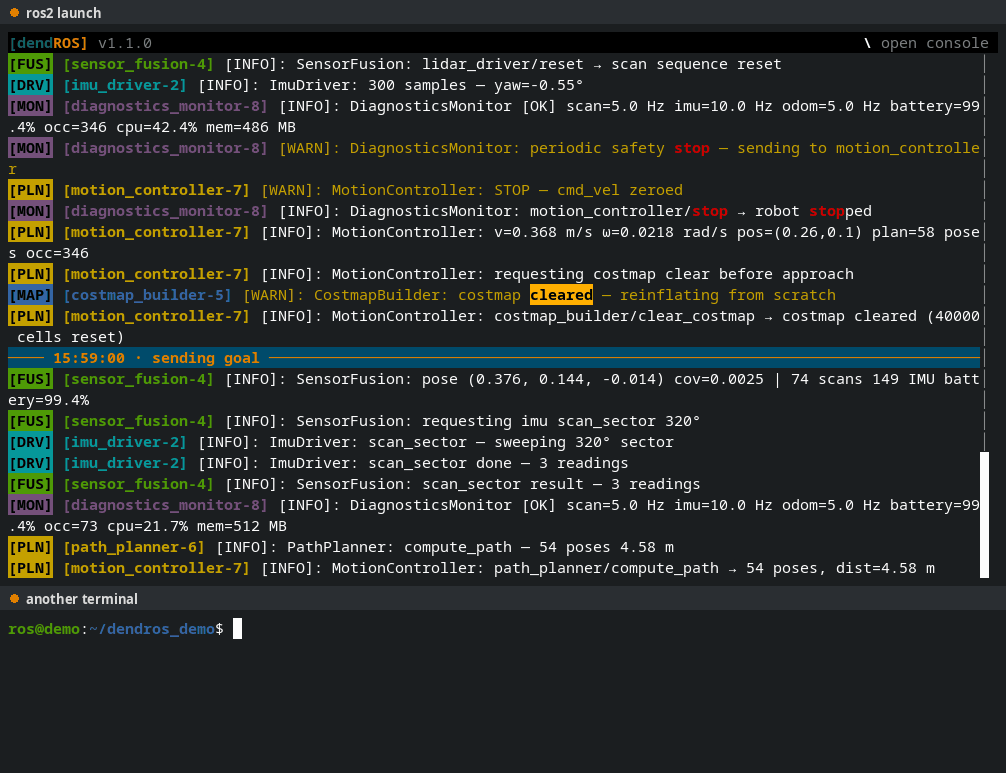Click the [dendROS] header label
This screenshot has width=1006, height=773.
48,43
